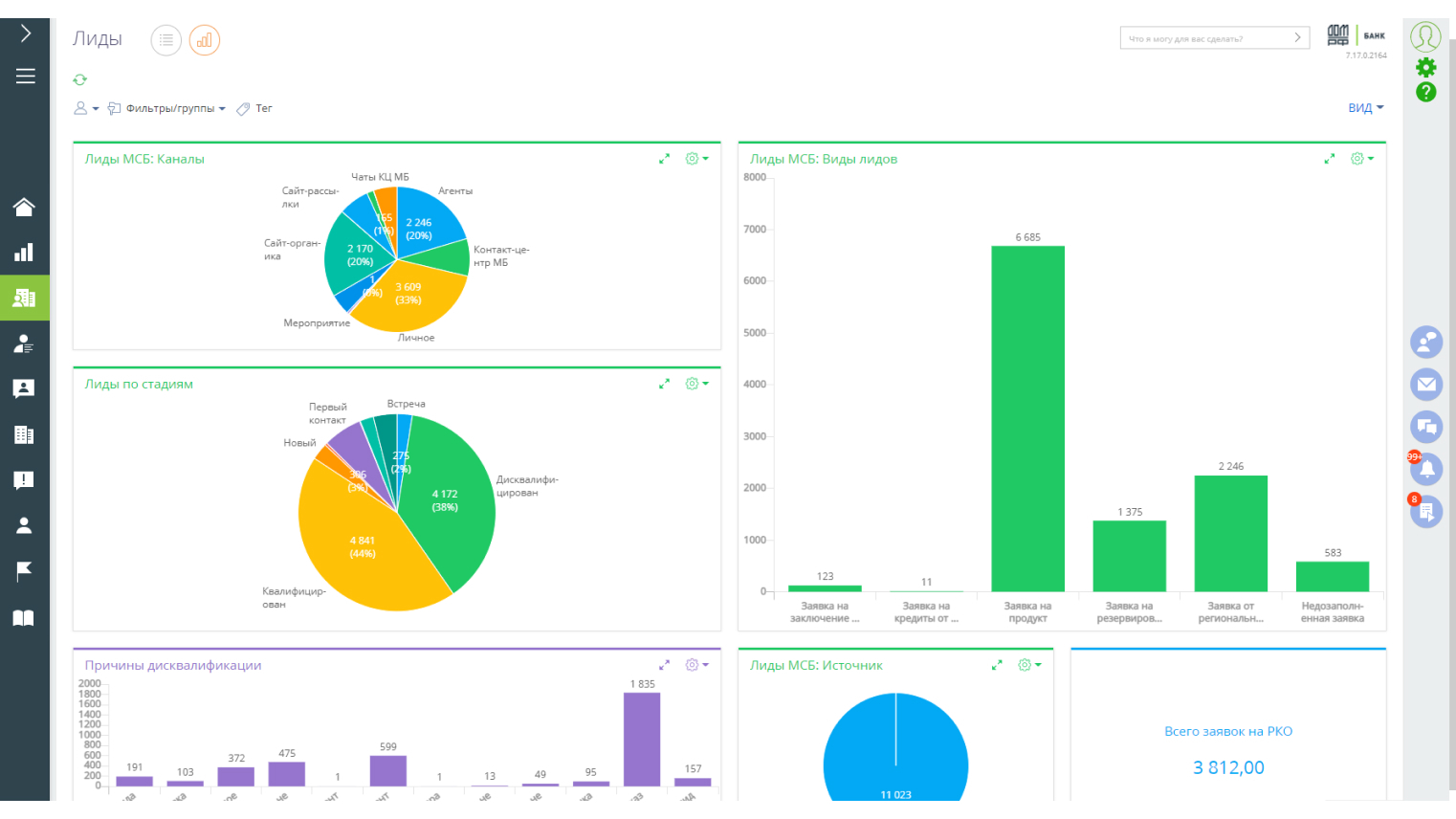Open the contact card sidebar icon
Image resolution: width=1456 pixels, height=819 pixels.
coord(24,388)
